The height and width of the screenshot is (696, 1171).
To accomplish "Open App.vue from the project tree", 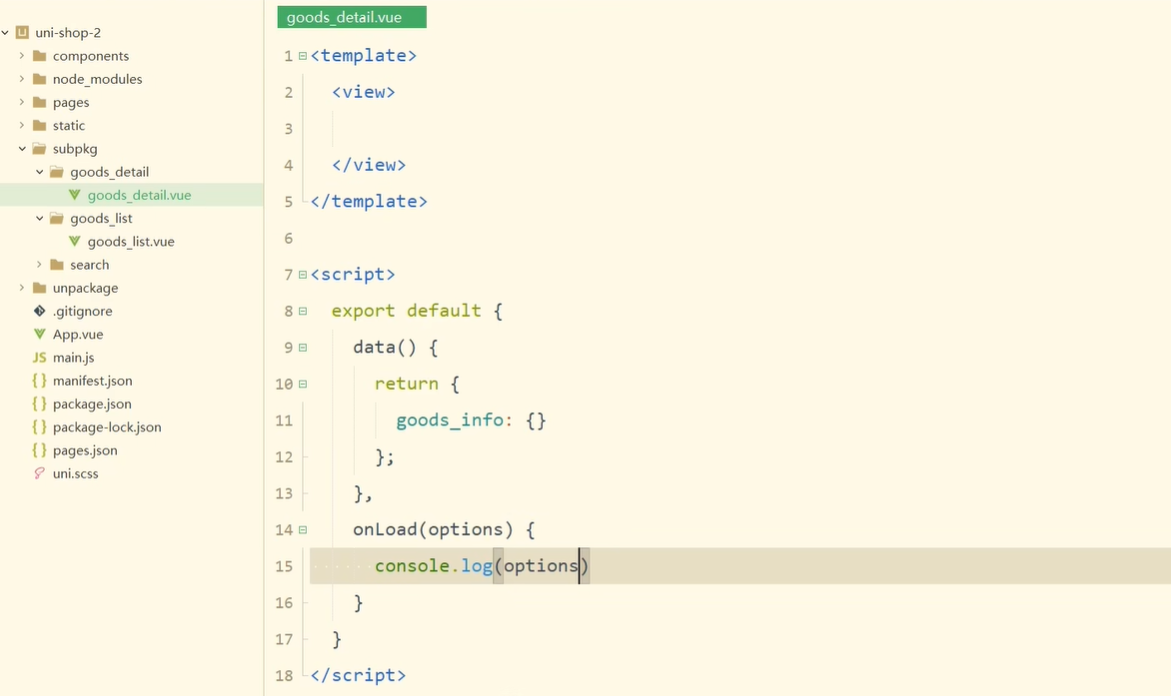I will click(x=78, y=334).
